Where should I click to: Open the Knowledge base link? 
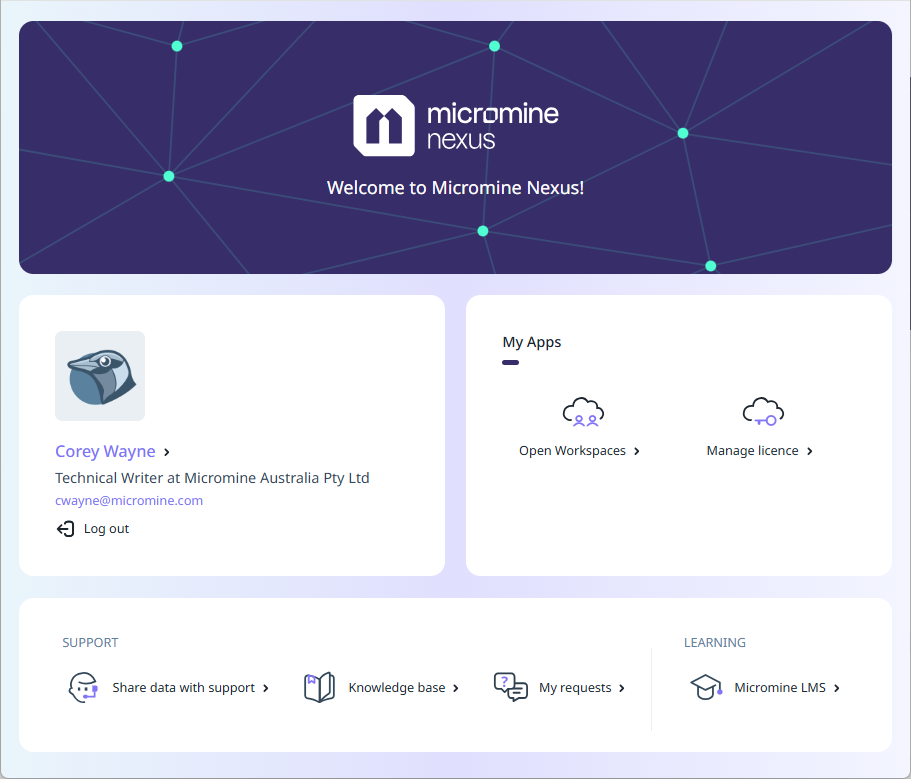(x=397, y=688)
